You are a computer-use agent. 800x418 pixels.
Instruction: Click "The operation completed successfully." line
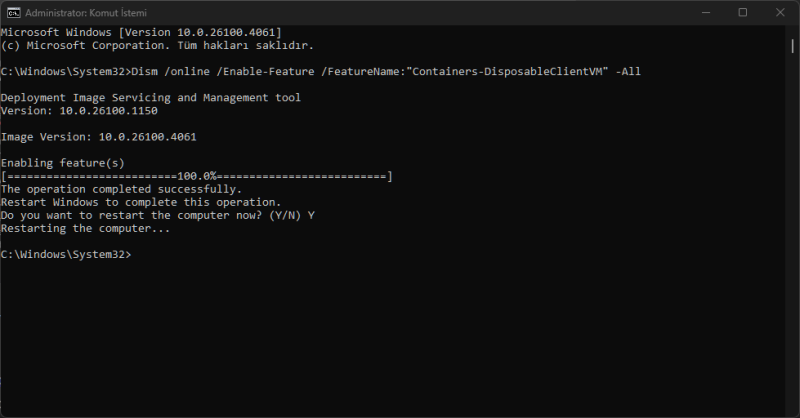point(121,189)
